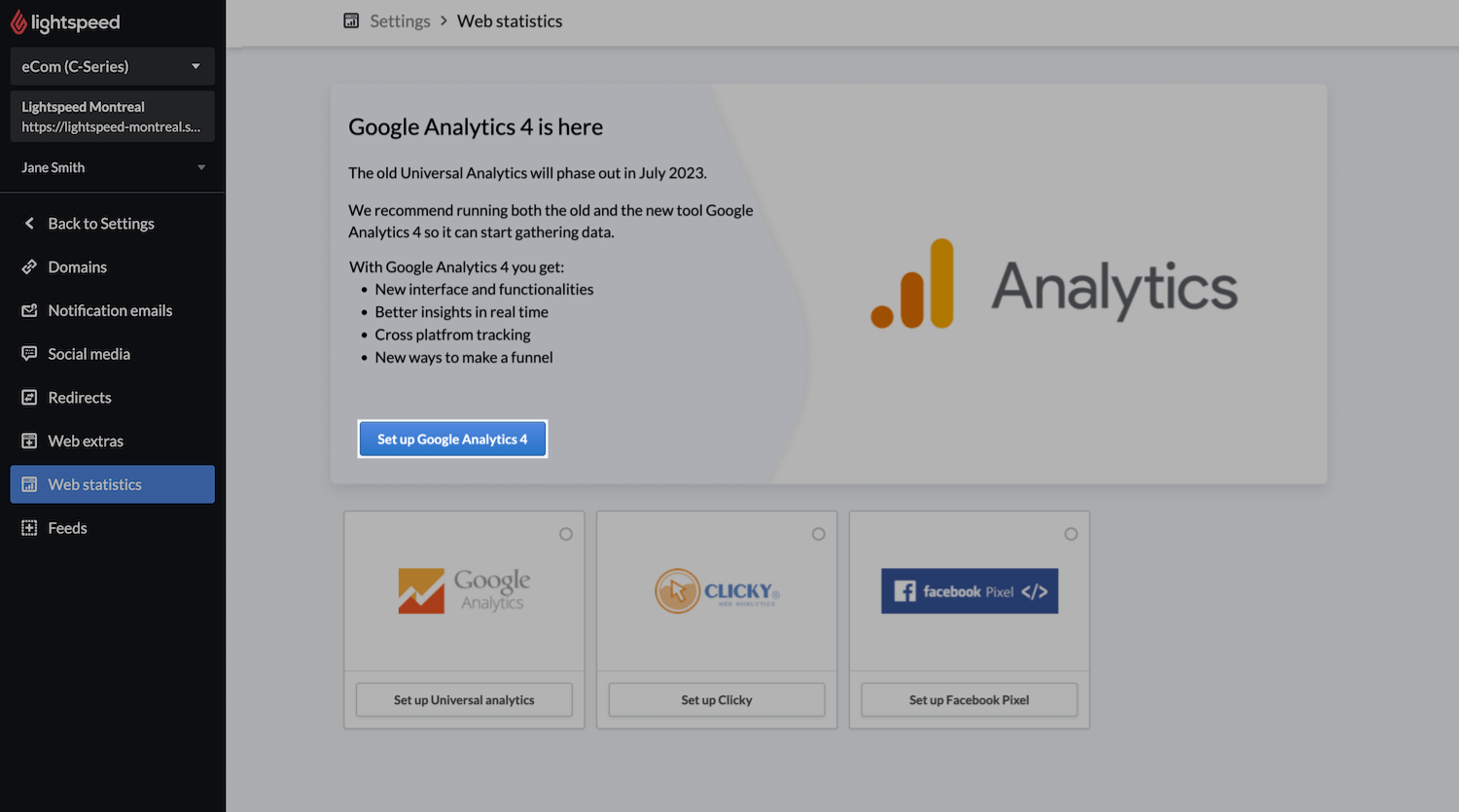Click the Google Analytics card logo
The height and width of the screenshot is (812, 1459).
[x=465, y=590]
